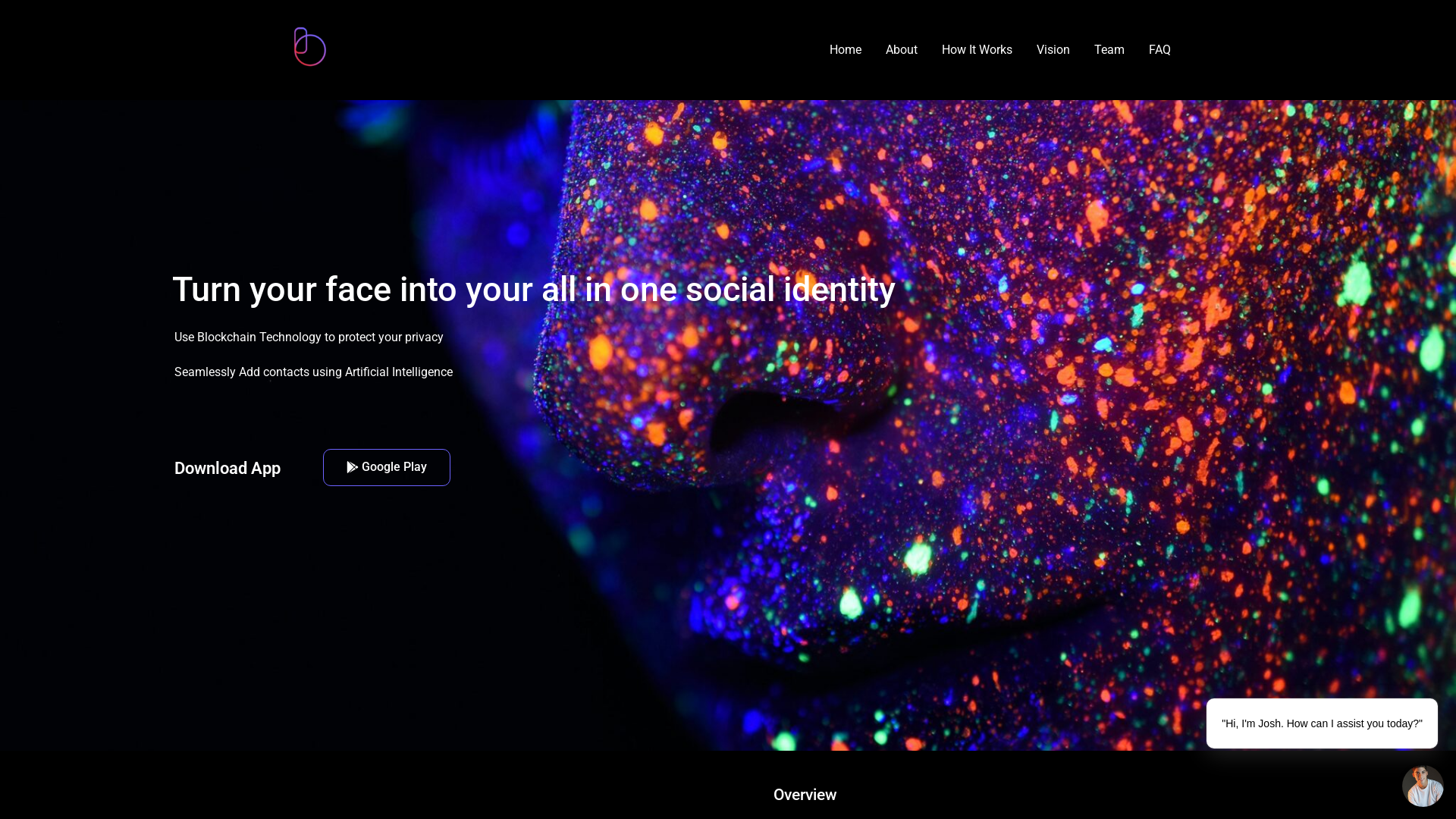The image size is (1456, 819).
Task: Go to the Home menu item
Action: pos(846,50)
